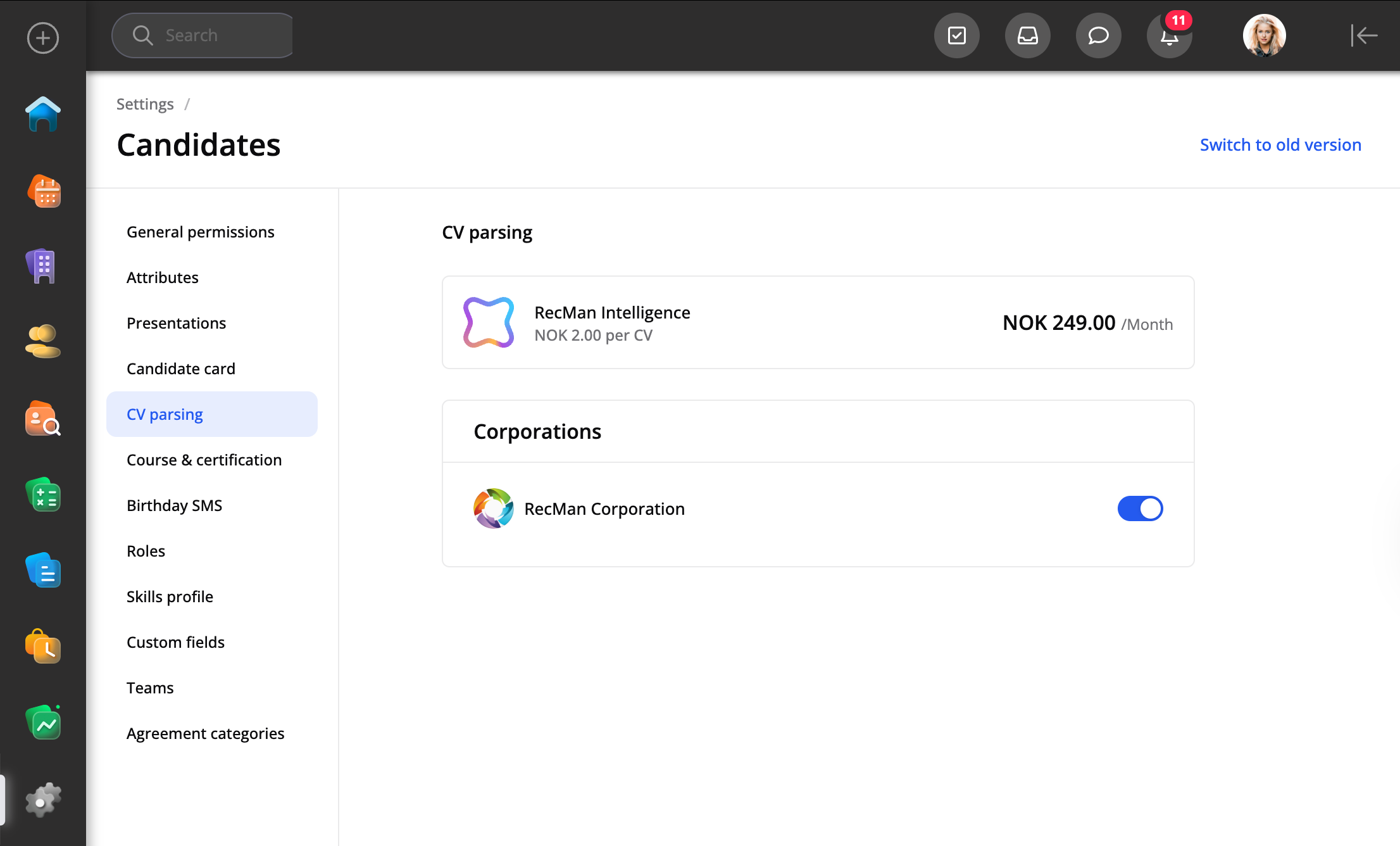Viewport: 1400px width, 846px height.
Task: Open the inbox tray icon
Action: [x=1027, y=36]
